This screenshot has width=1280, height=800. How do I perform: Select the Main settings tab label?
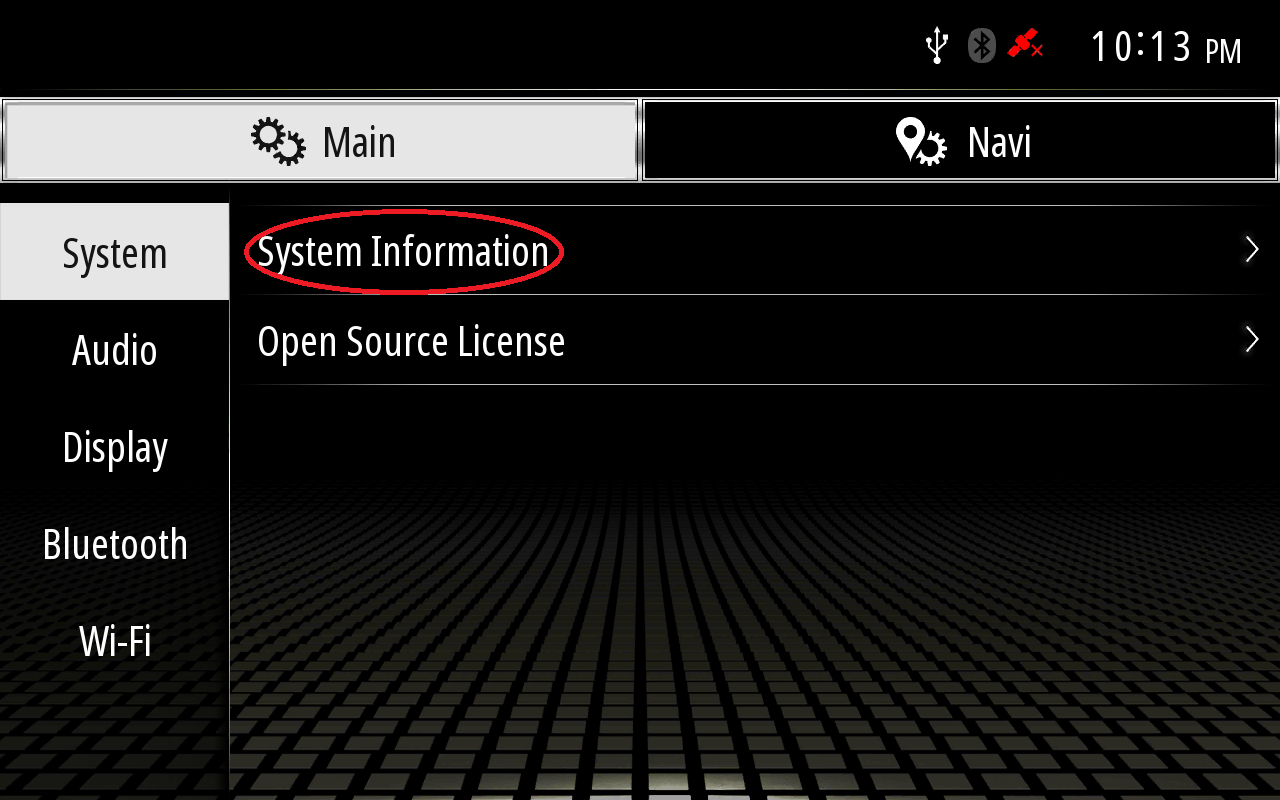(x=359, y=142)
